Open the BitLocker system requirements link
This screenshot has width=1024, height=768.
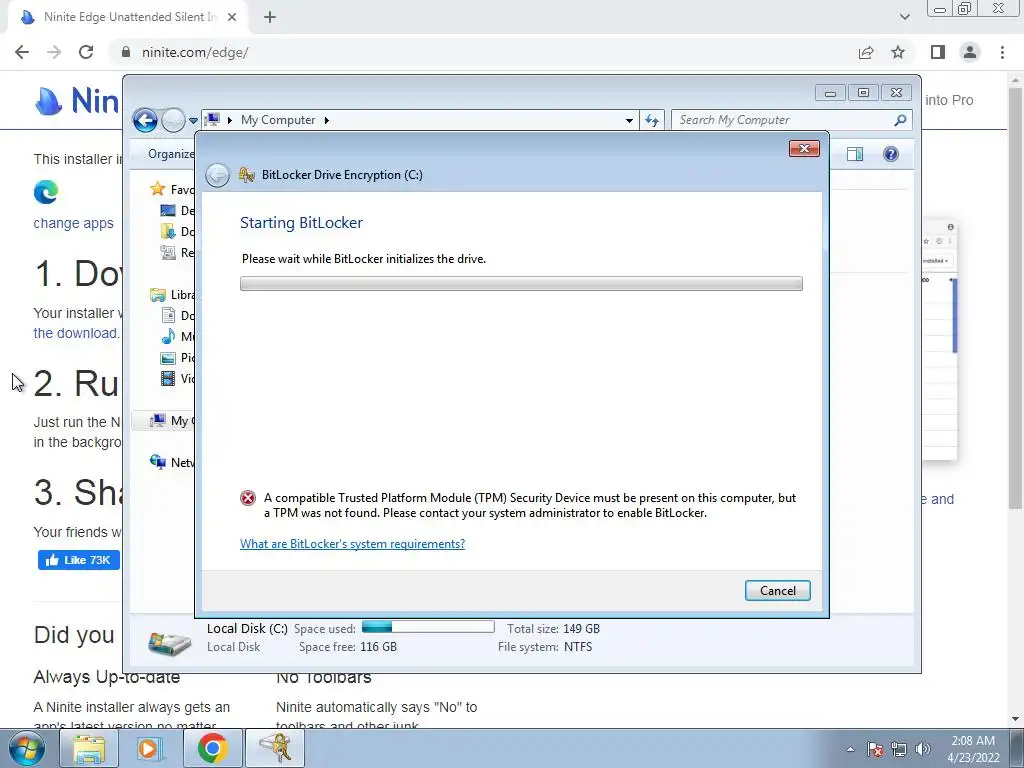pyautogui.click(x=352, y=543)
